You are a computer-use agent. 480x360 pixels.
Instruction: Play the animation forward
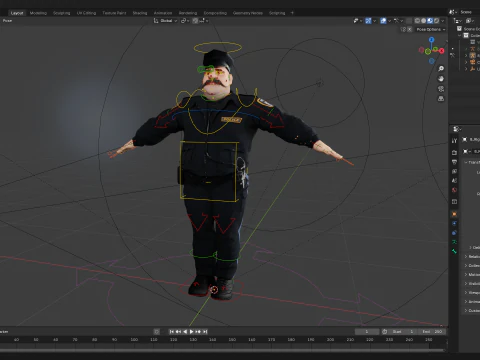pos(192,332)
